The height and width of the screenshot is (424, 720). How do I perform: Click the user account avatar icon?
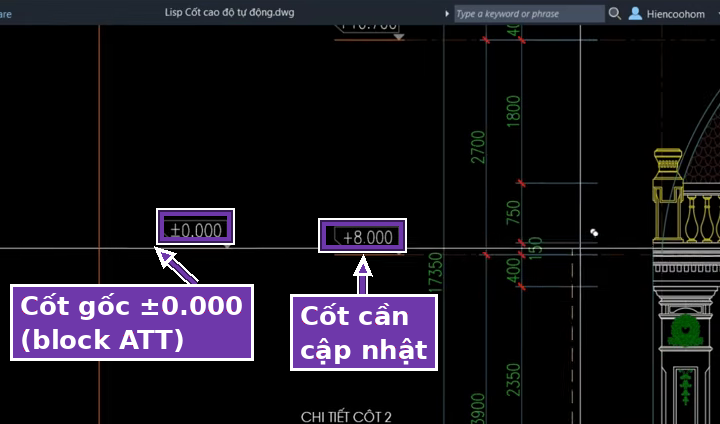(635, 14)
